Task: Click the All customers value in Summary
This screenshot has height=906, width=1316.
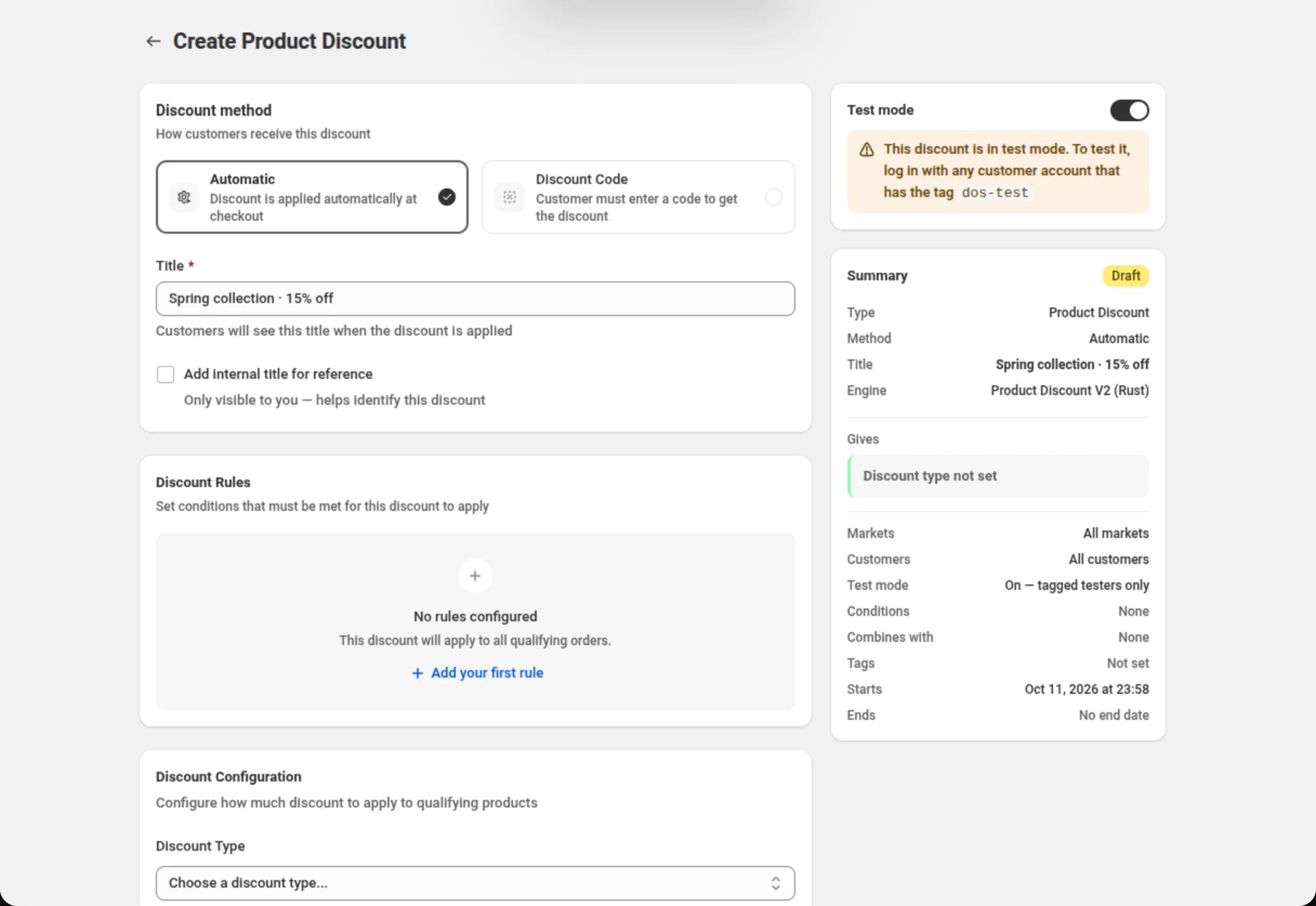Action: click(1108, 560)
